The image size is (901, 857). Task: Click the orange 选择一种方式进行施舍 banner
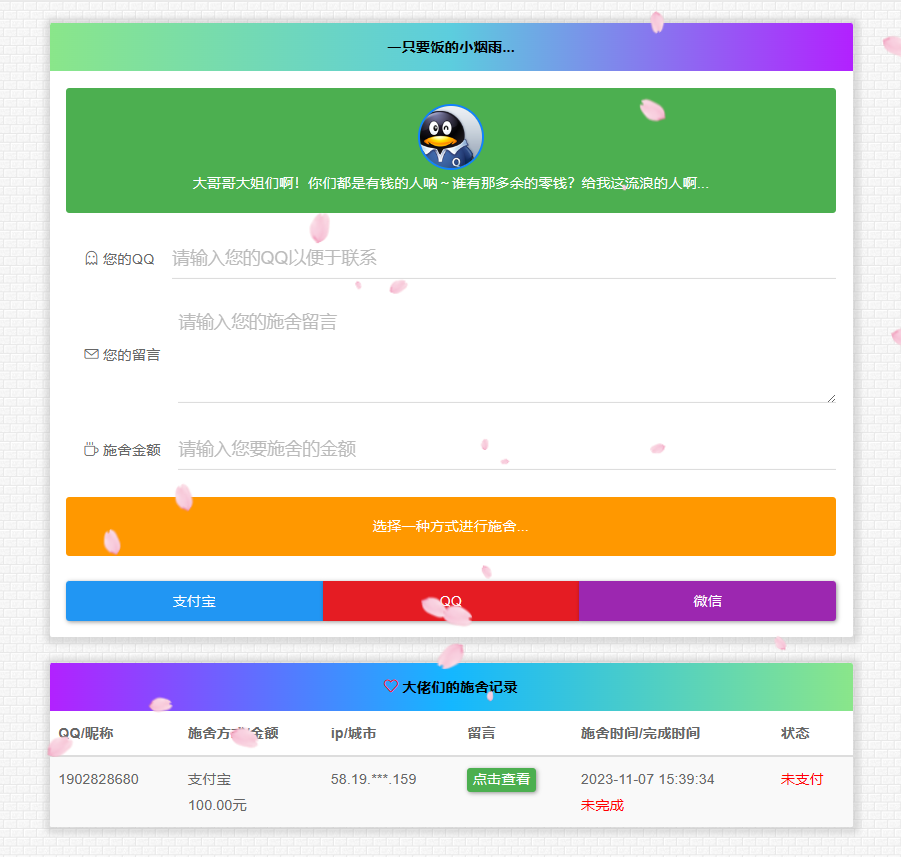tap(450, 527)
